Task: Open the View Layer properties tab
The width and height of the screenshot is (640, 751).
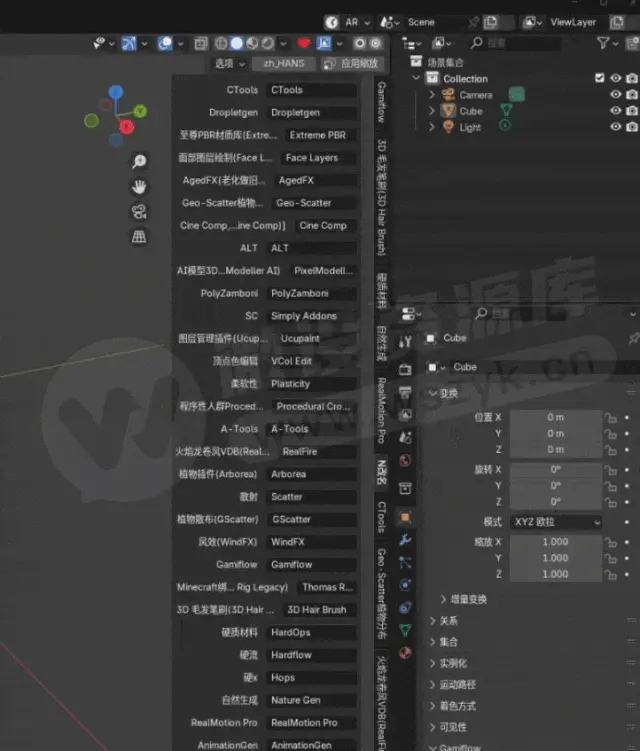Action: [405, 415]
